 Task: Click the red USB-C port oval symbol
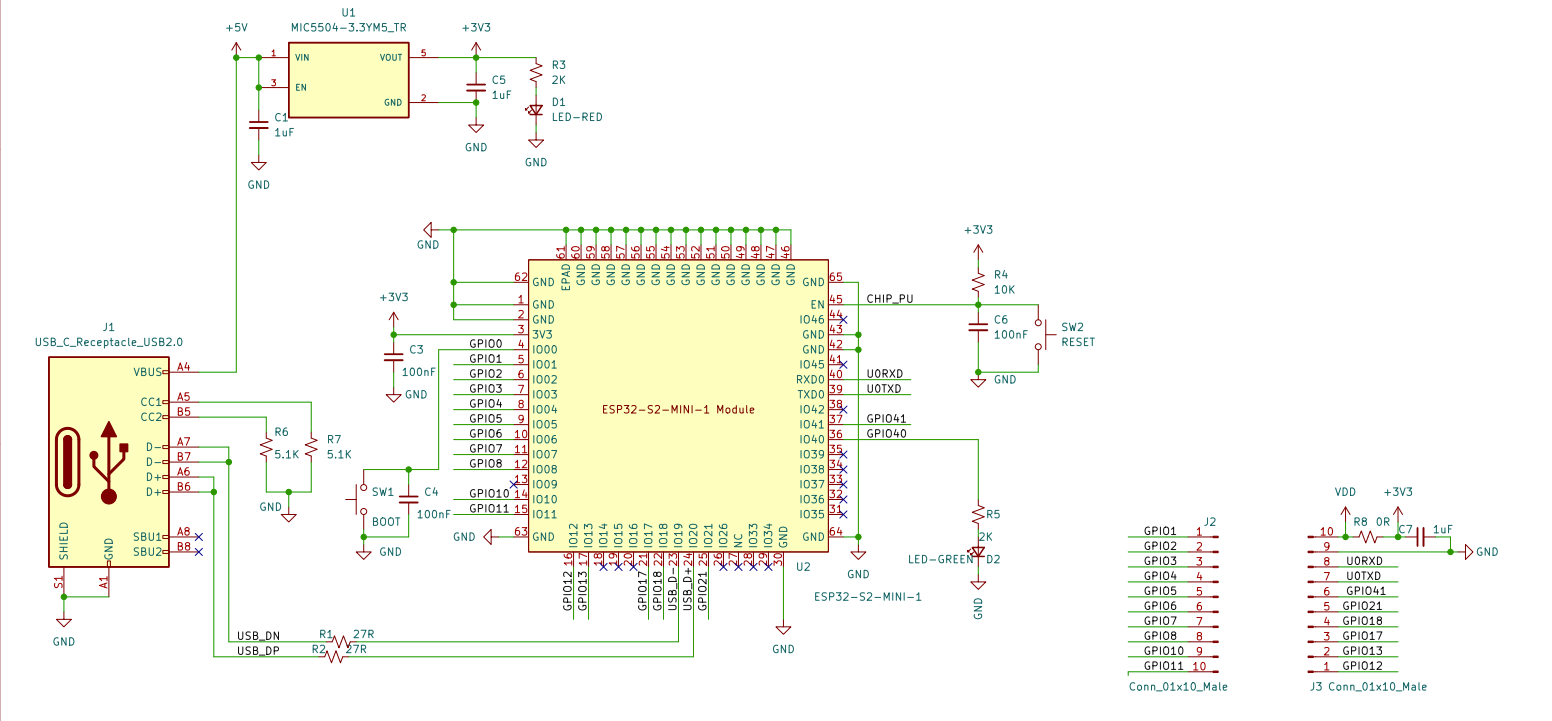tap(66, 462)
